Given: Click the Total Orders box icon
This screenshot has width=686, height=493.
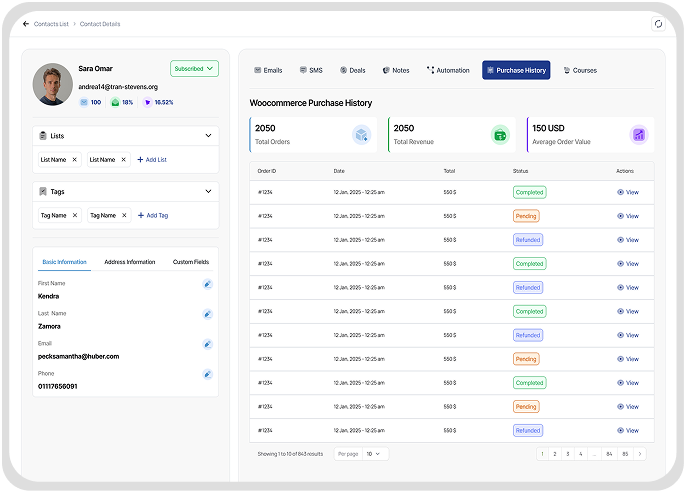Looking at the screenshot, I should click(362, 134).
